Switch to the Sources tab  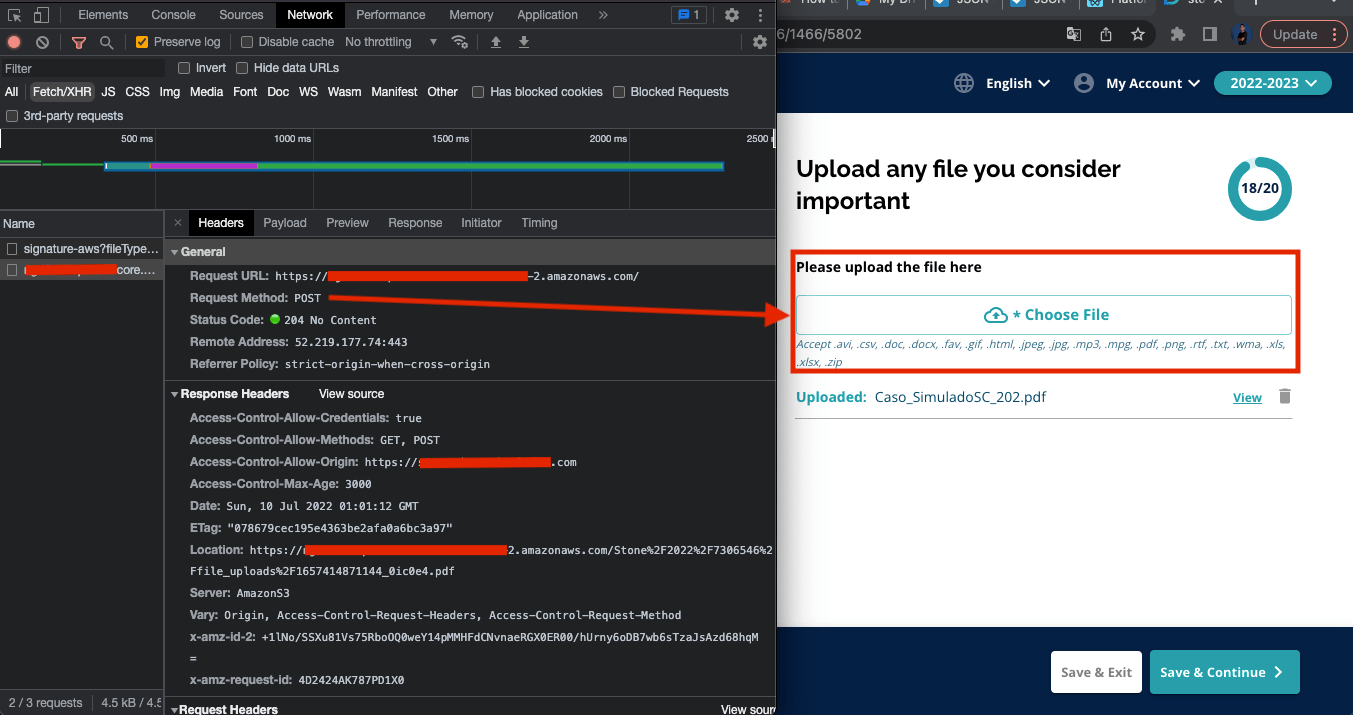point(241,15)
